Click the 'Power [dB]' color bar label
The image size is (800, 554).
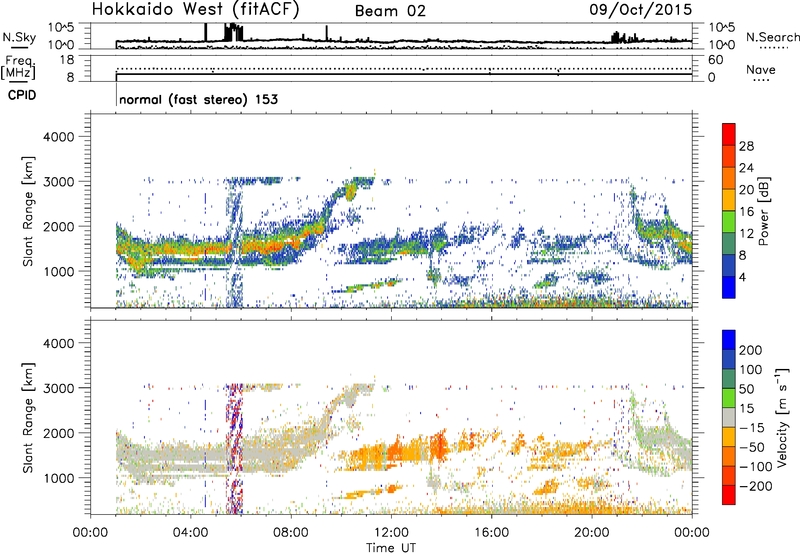click(x=763, y=211)
